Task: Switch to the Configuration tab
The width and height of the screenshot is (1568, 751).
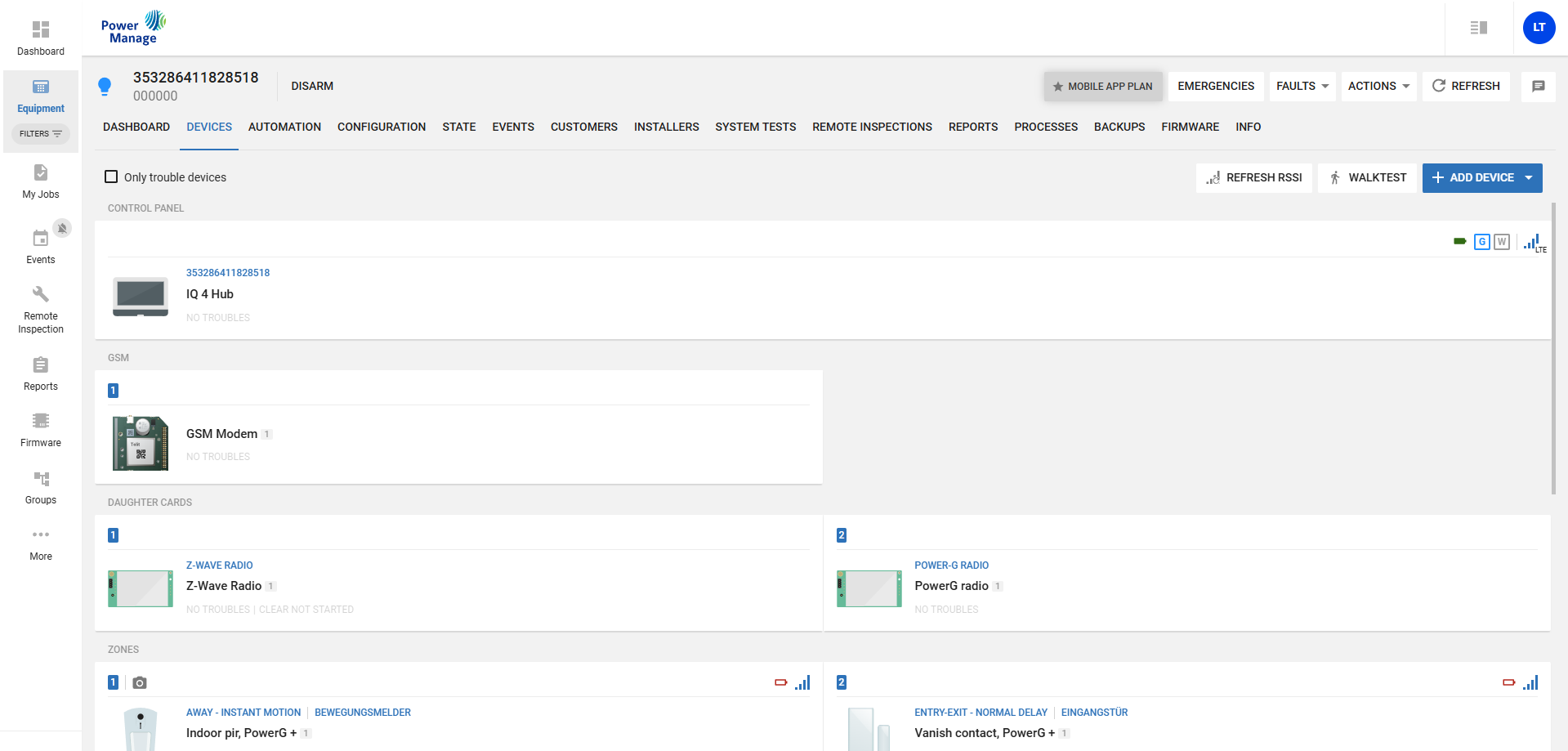Action: click(381, 127)
